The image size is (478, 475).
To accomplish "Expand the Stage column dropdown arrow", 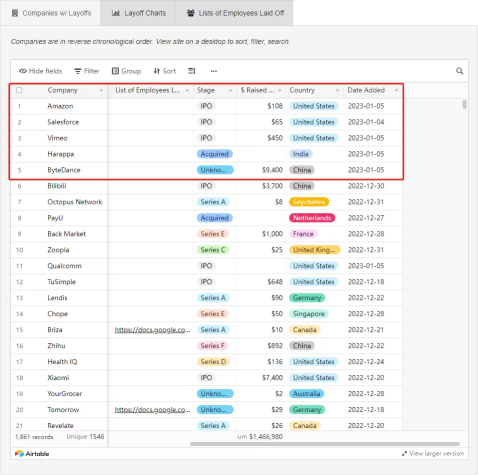I will point(230,90).
